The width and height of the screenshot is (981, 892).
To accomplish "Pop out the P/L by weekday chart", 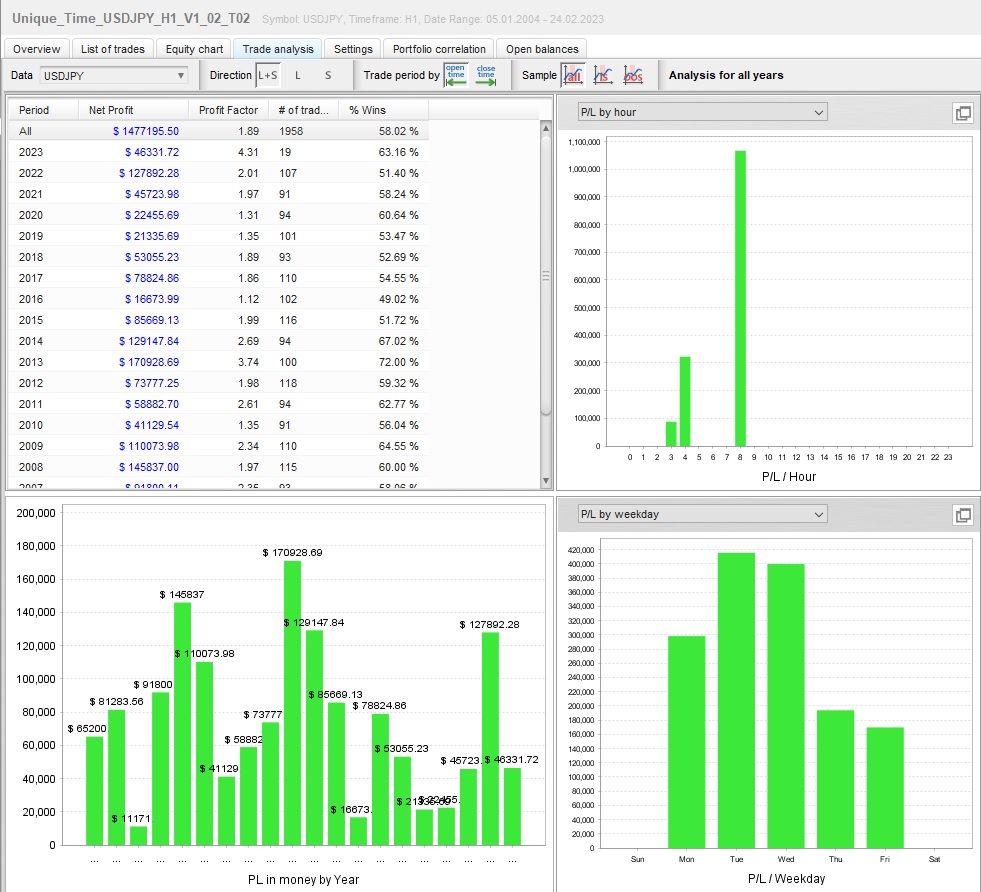I will pos(962,515).
